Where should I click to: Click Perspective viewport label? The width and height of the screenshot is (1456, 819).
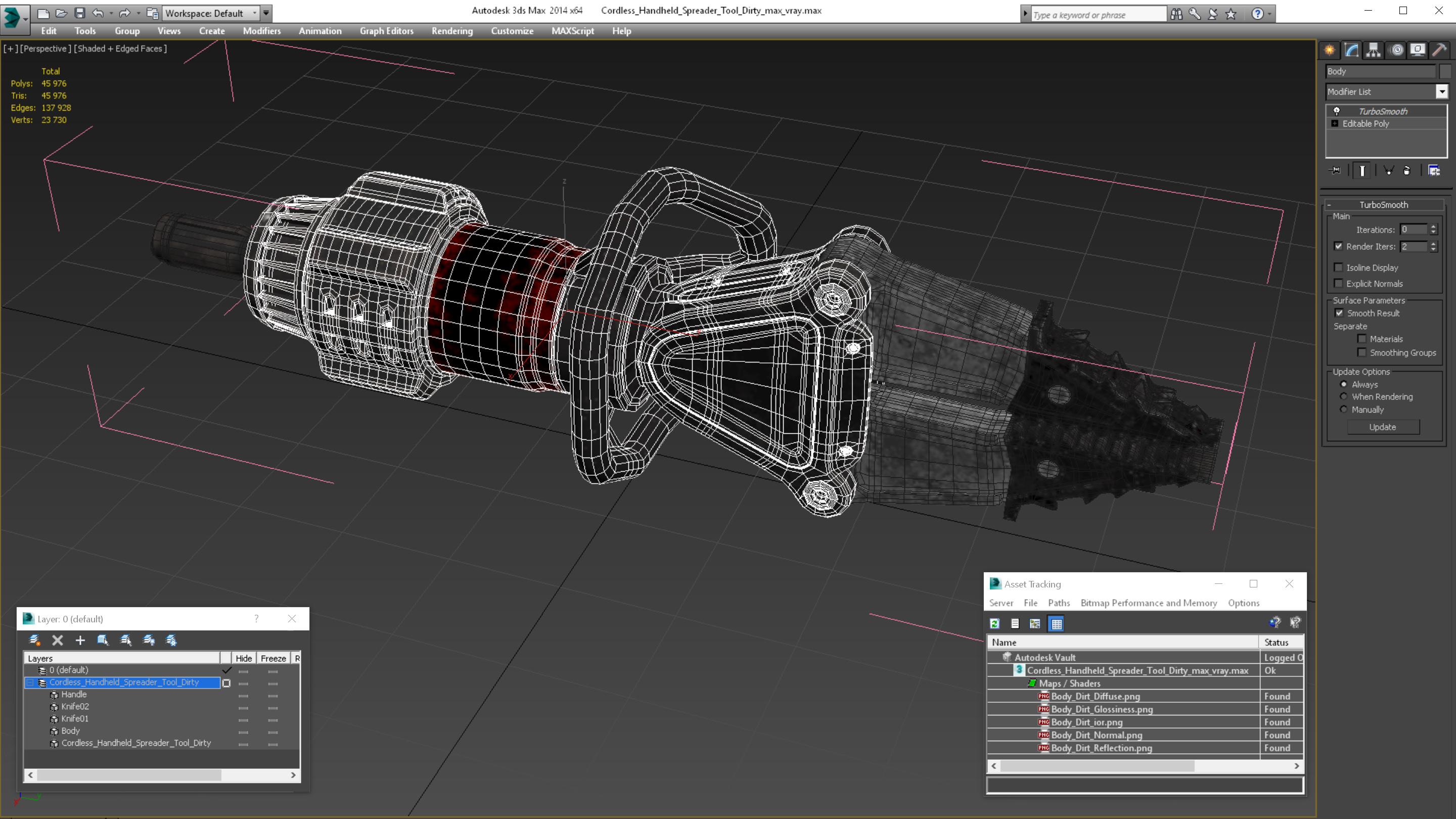tap(46, 49)
